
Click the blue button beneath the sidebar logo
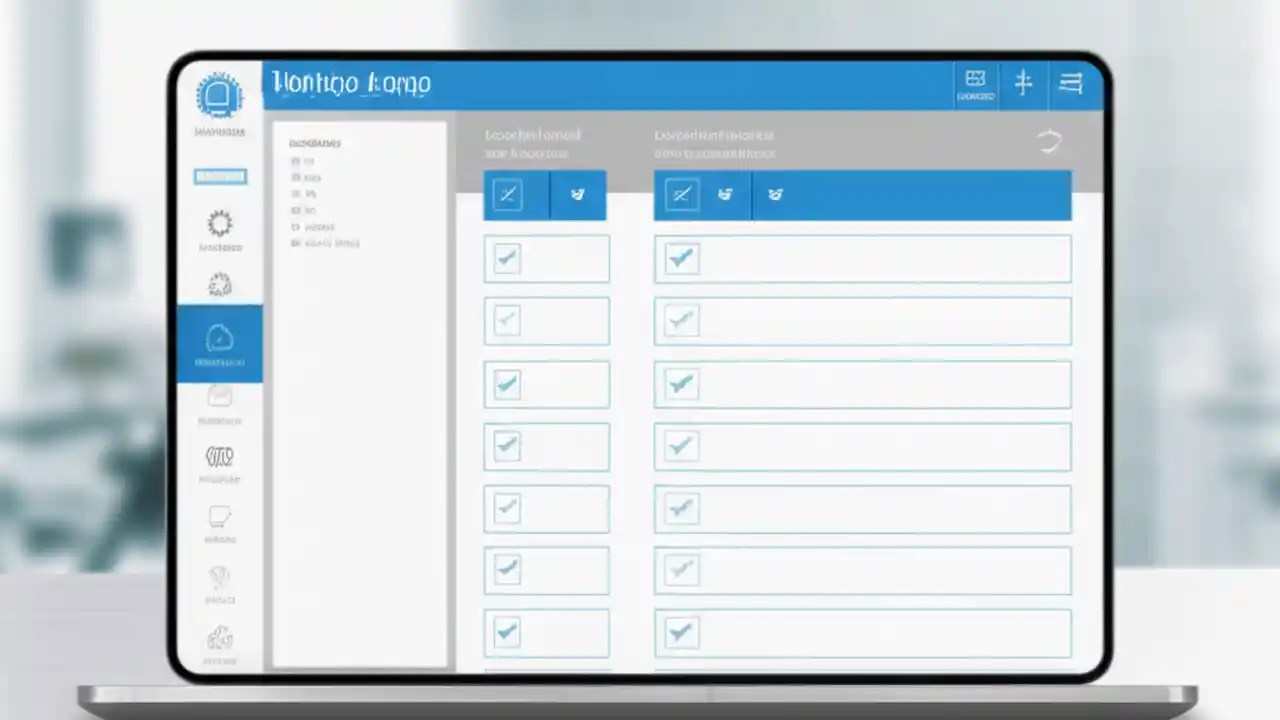click(x=220, y=176)
